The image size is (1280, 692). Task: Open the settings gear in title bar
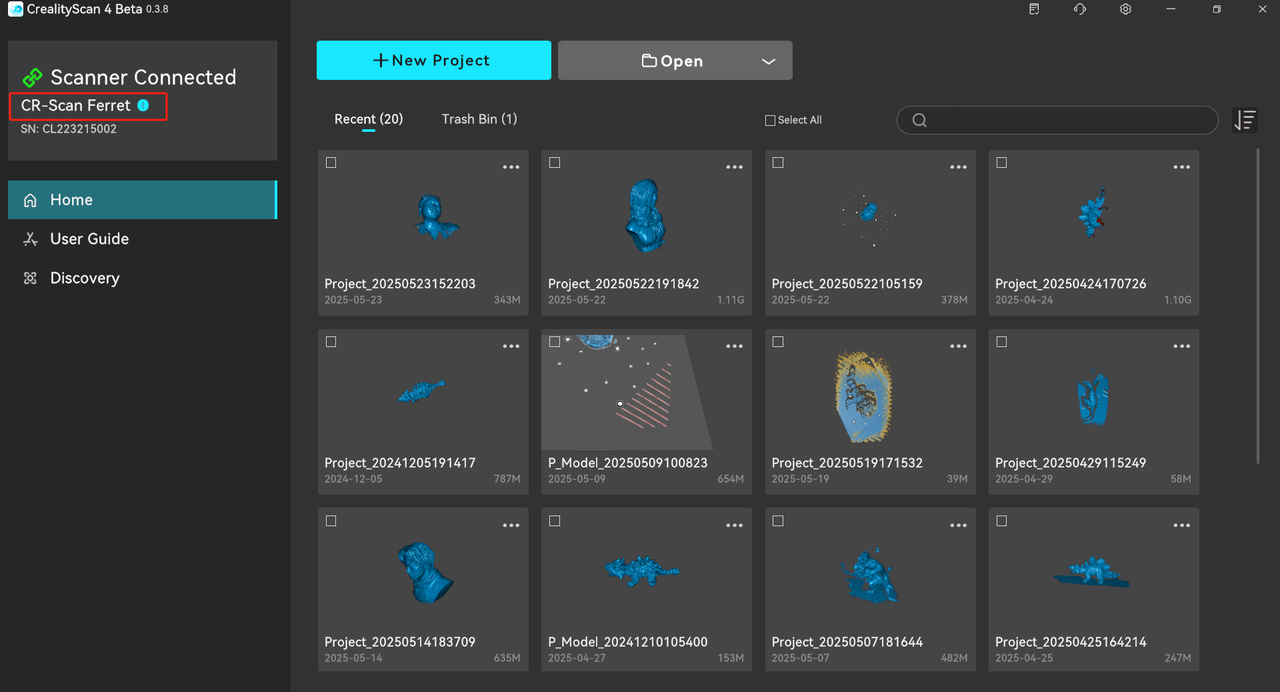pyautogui.click(x=1126, y=9)
